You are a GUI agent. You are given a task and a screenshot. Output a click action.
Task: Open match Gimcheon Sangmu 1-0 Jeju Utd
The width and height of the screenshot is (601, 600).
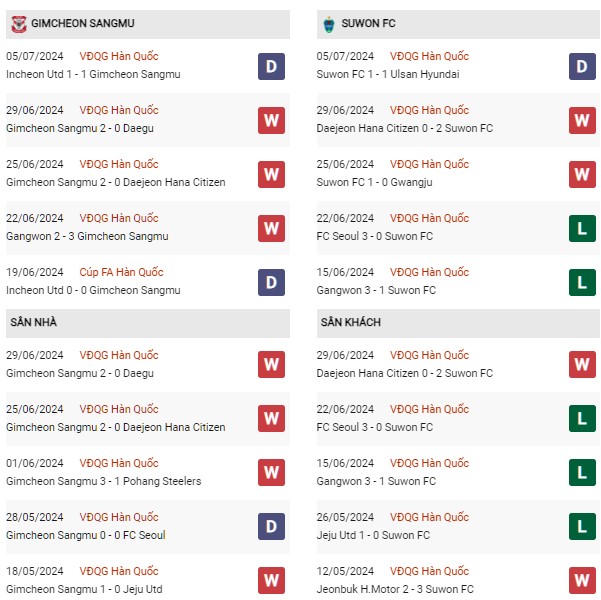84,589
